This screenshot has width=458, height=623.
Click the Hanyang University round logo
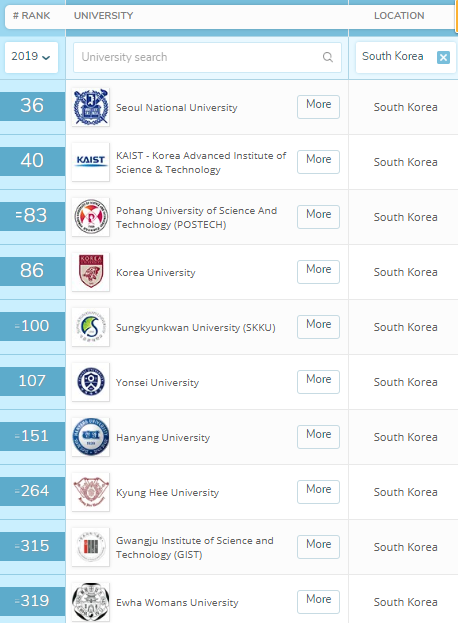pyautogui.click(x=91, y=437)
